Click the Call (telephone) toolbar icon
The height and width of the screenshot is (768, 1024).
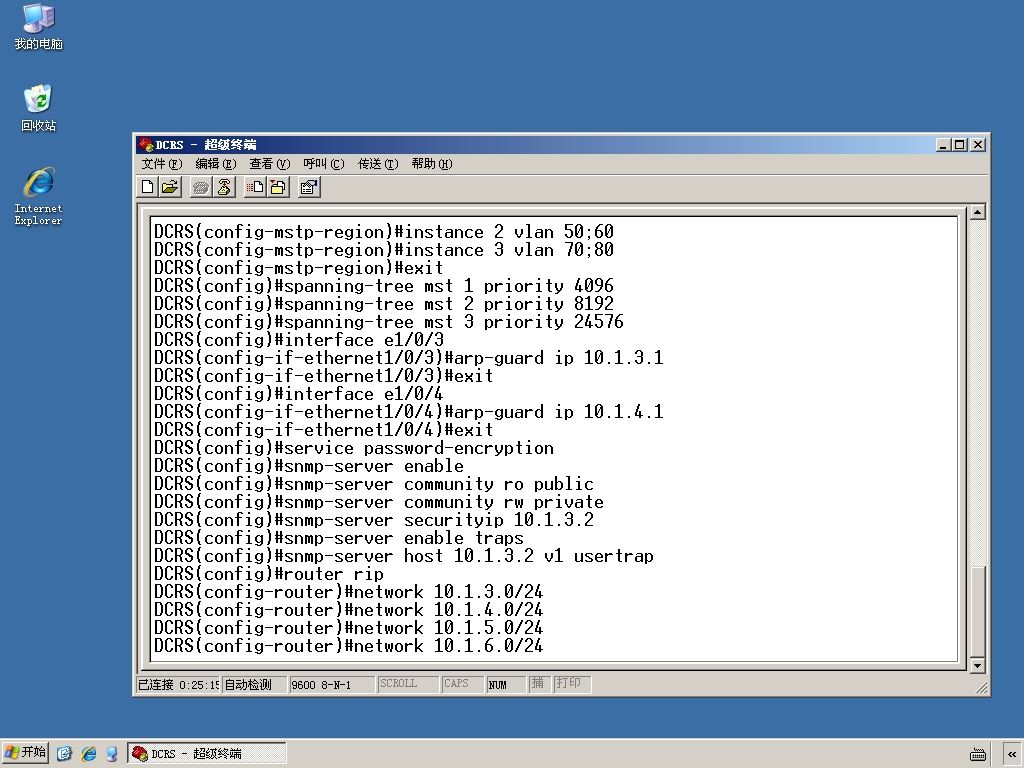(201, 187)
